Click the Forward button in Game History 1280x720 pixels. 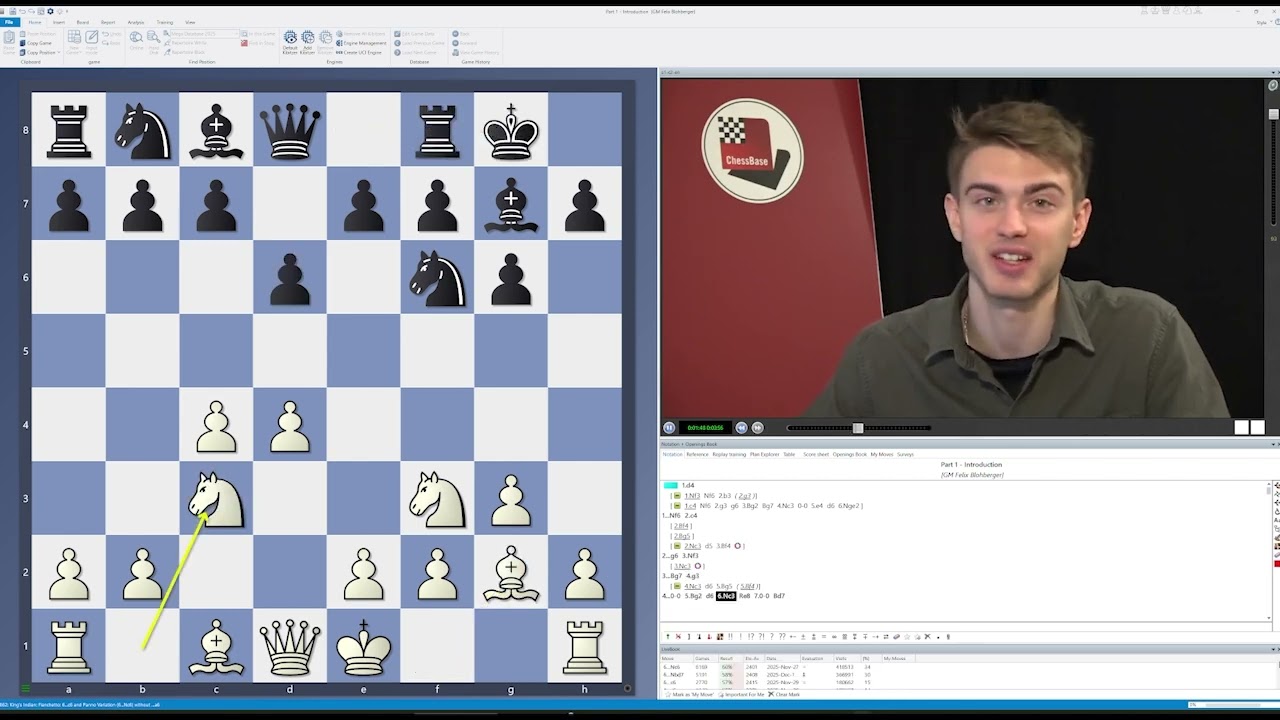coord(466,43)
